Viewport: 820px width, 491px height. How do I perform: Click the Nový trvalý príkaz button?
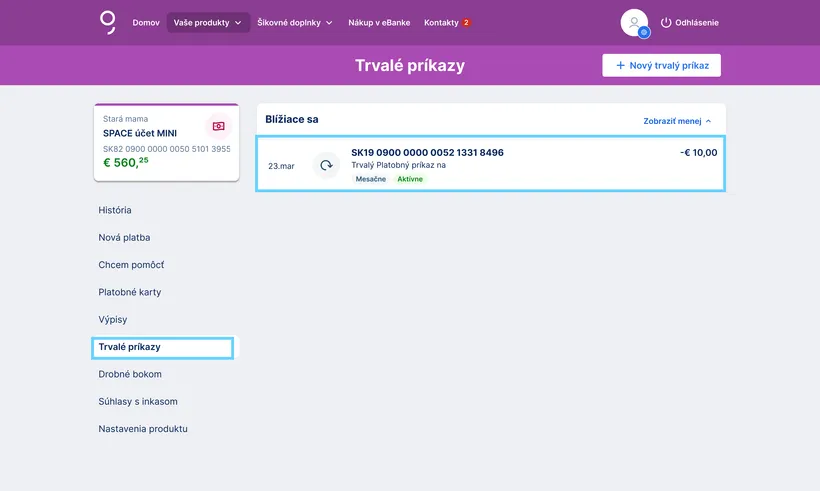tap(661, 65)
